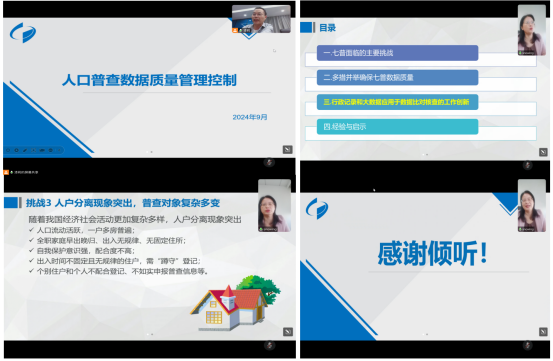This screenshot has width=553, height=361.
Task: Open the more options icon in slideshow controls
Action: [50, 150]
